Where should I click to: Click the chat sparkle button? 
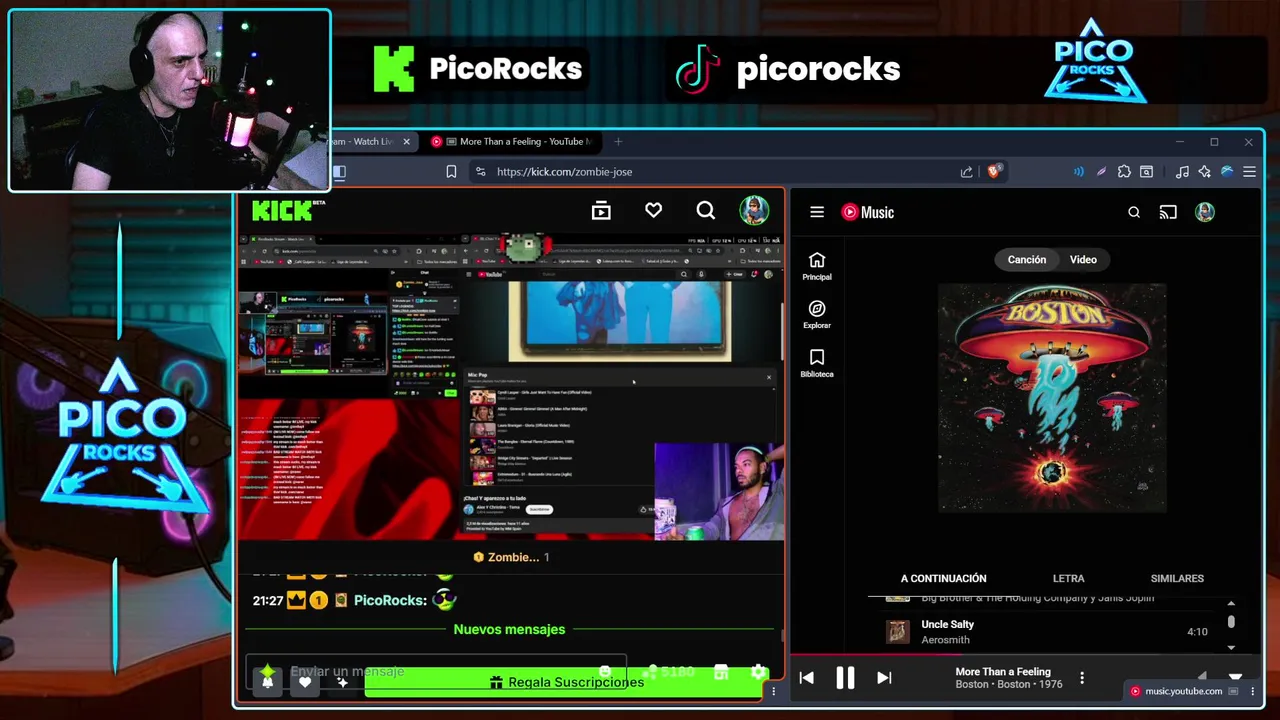pyautogui.click(x=342, y=682)
